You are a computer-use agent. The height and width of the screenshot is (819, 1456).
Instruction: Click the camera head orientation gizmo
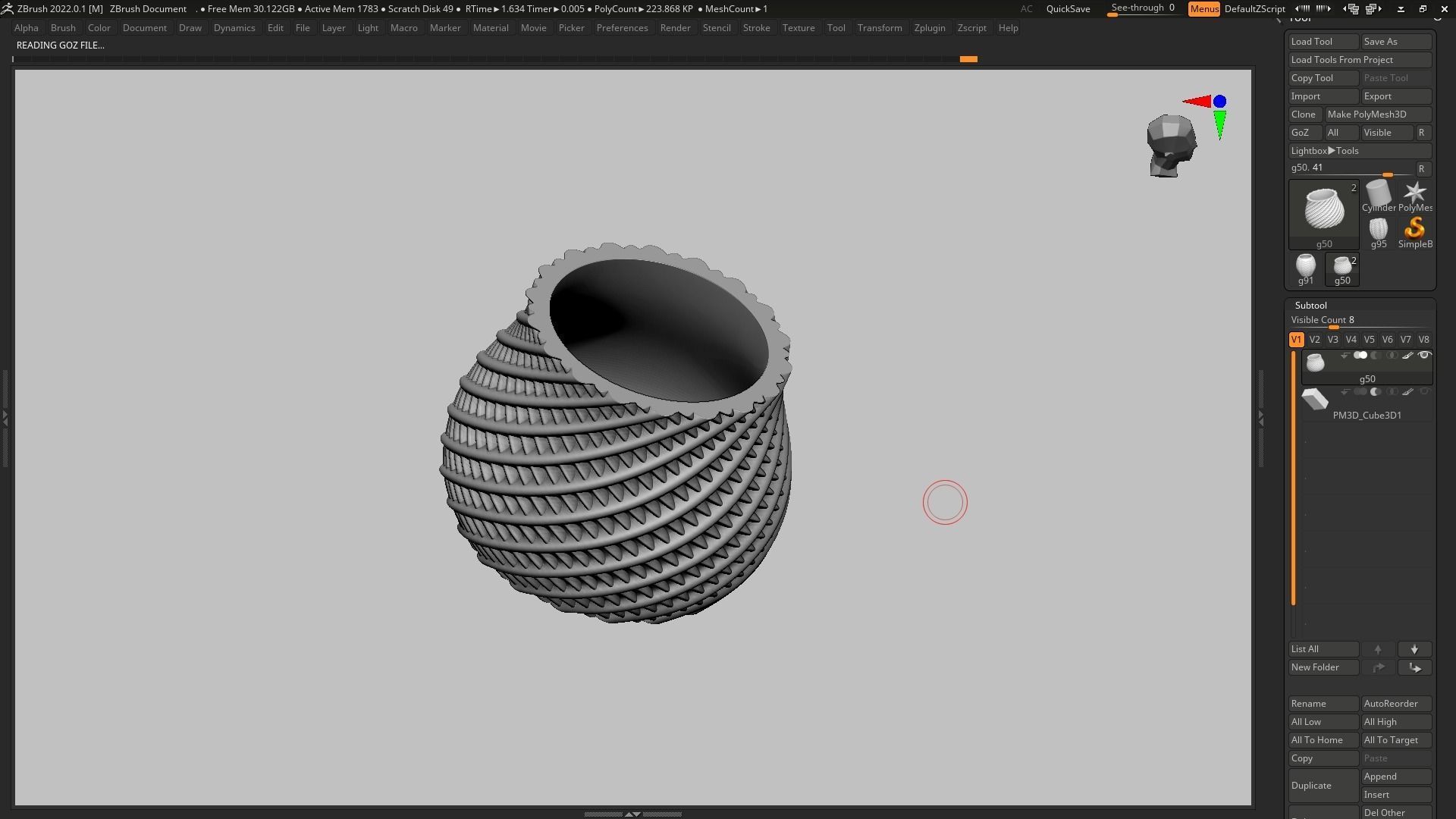1172,146
